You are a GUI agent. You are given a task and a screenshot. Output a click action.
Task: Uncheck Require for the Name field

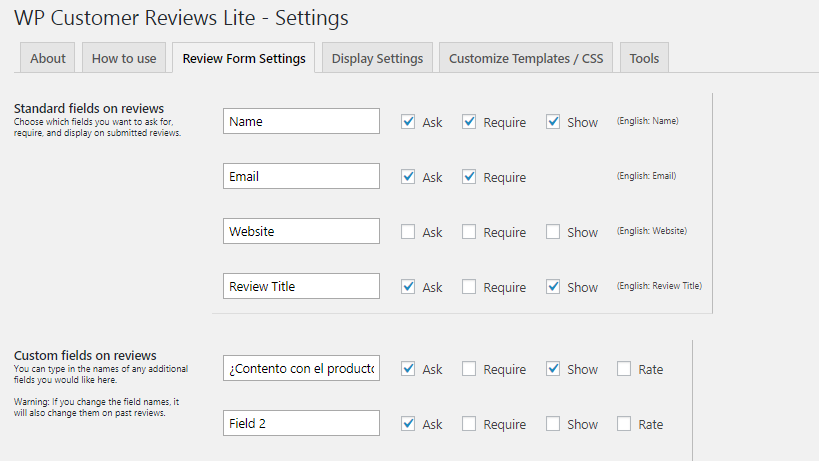(x=469, y=122)
